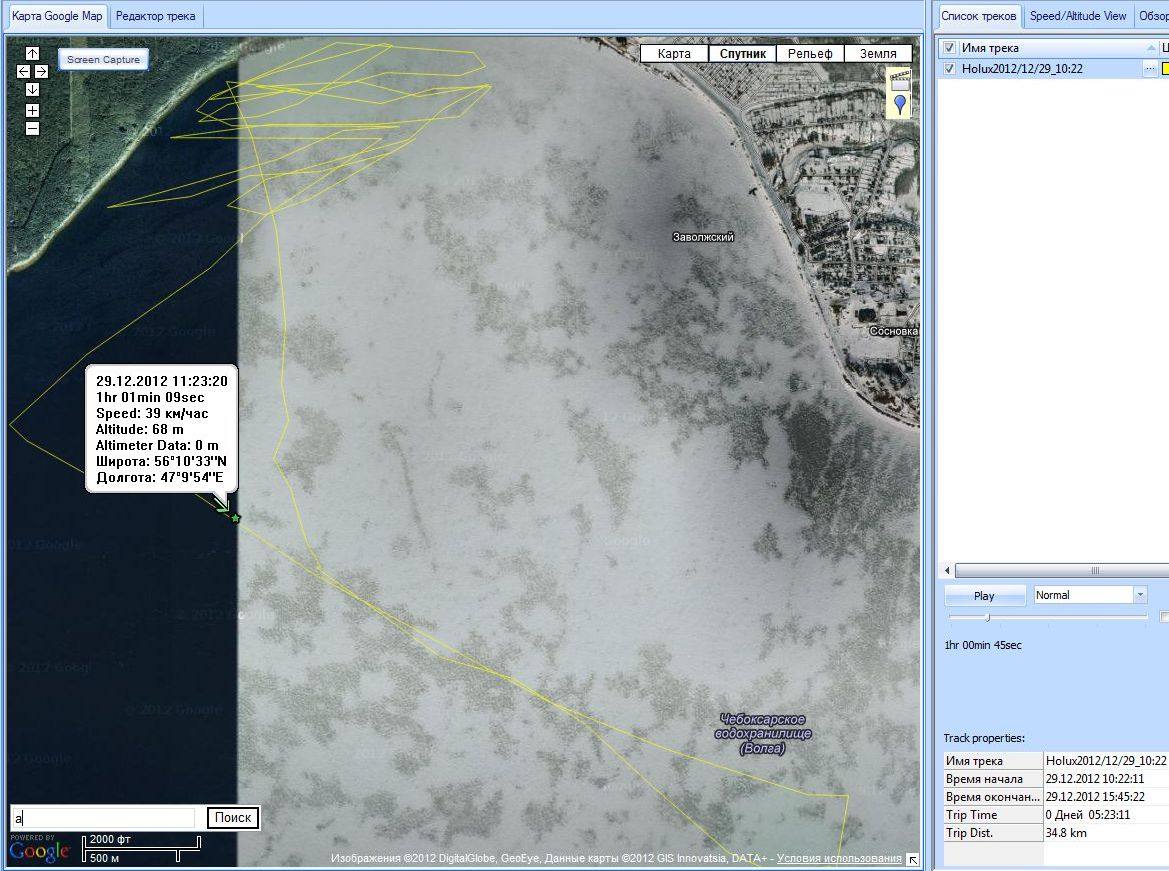Image resolution: width=1169 pixels, height=871 pixels.
Task: Toggle the header select-all tracks checkbox
Action: (950, 48)
